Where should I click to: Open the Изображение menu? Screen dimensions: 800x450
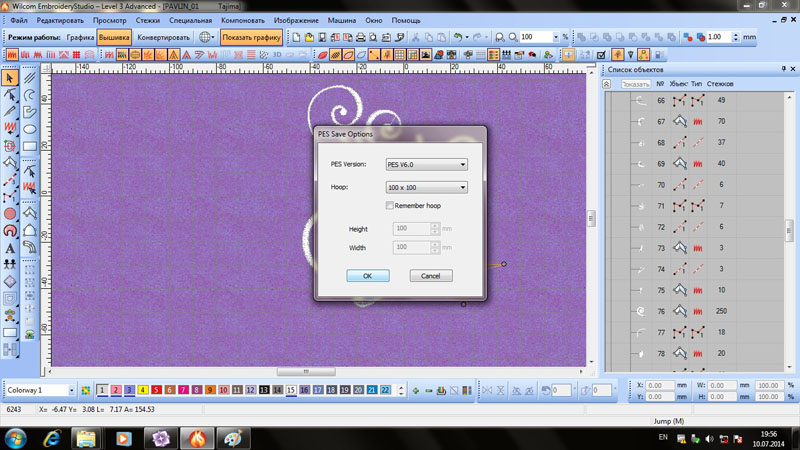pyautogui.click(x=297, y=20)
